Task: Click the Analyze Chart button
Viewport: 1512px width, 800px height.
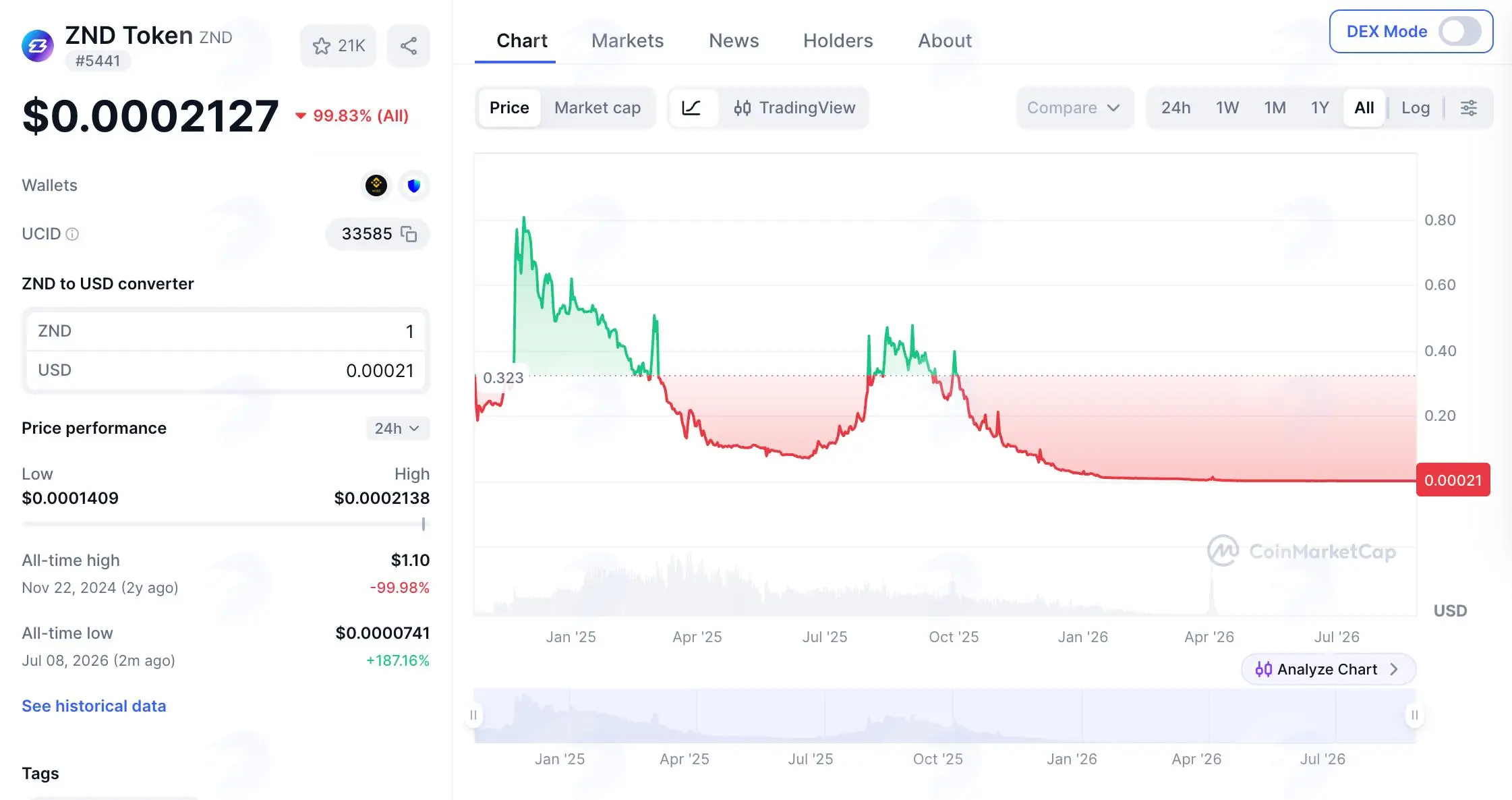Action: [1328, 669]
